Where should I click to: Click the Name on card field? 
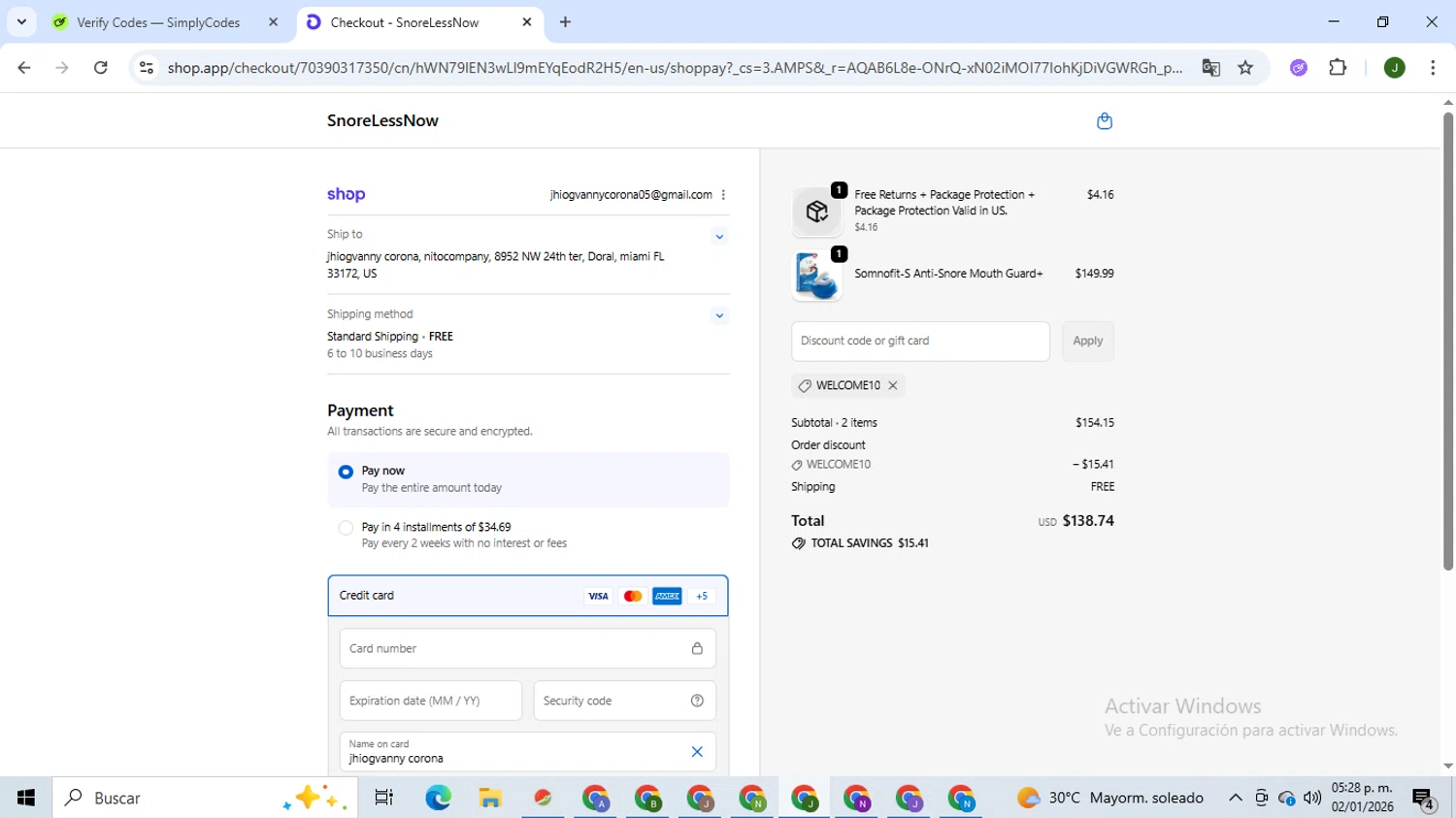[528, 752]
